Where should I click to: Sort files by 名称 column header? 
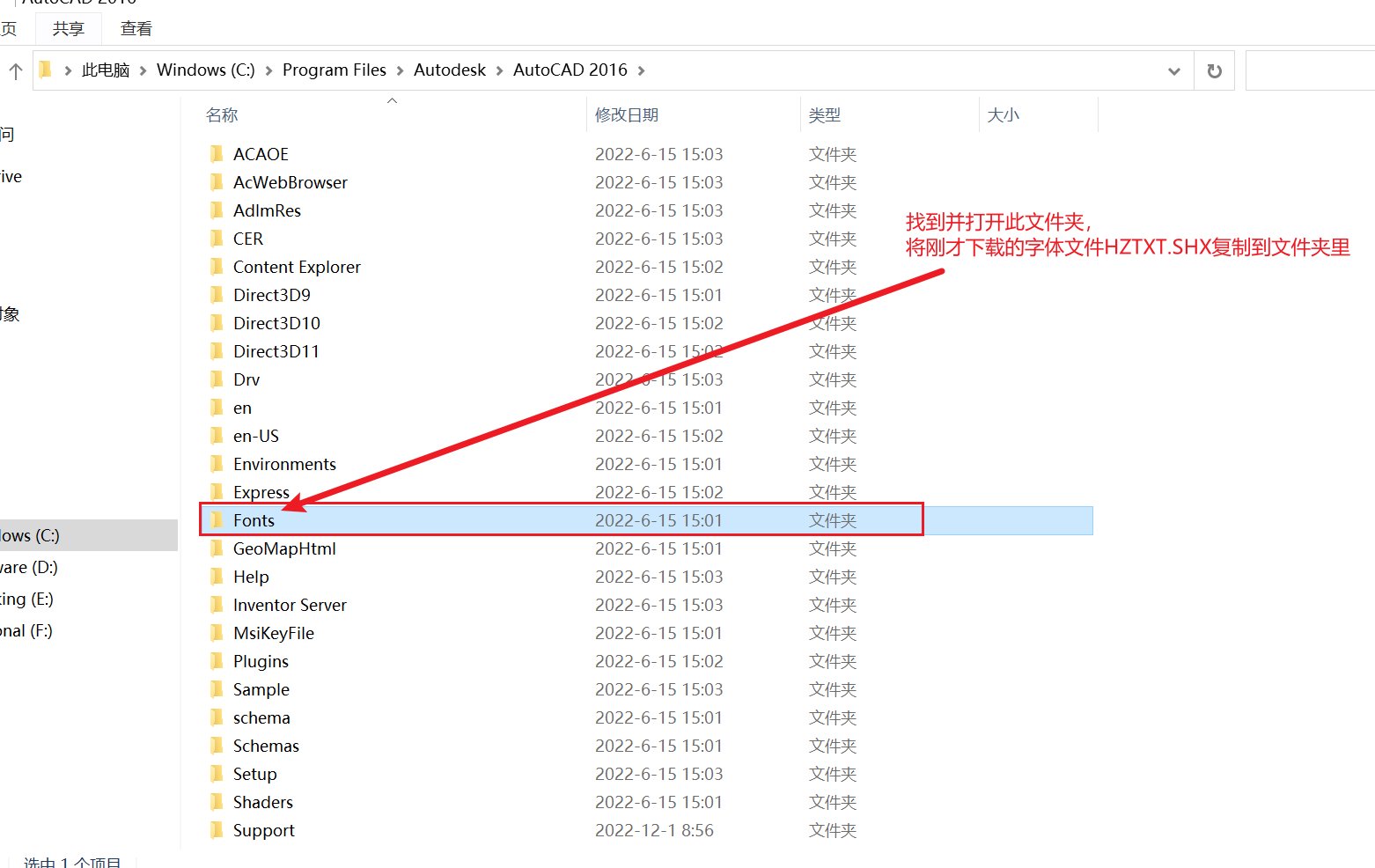(x=222, y=115)
